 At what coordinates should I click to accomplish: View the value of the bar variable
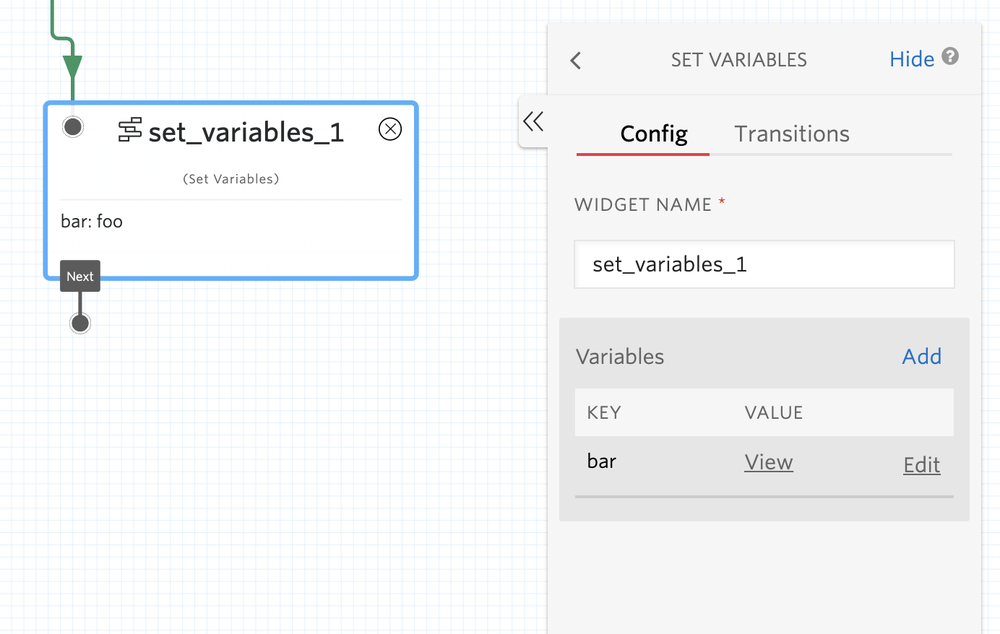(x=768, y=462)
